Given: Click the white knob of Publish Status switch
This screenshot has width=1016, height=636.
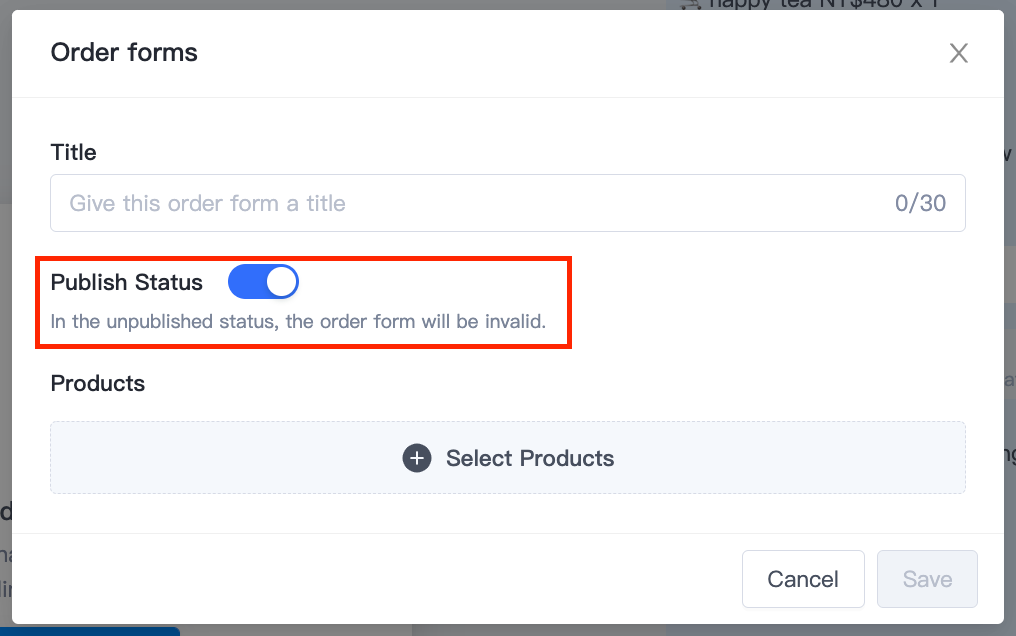Looking at the screenshot, I should click(282, 282).
